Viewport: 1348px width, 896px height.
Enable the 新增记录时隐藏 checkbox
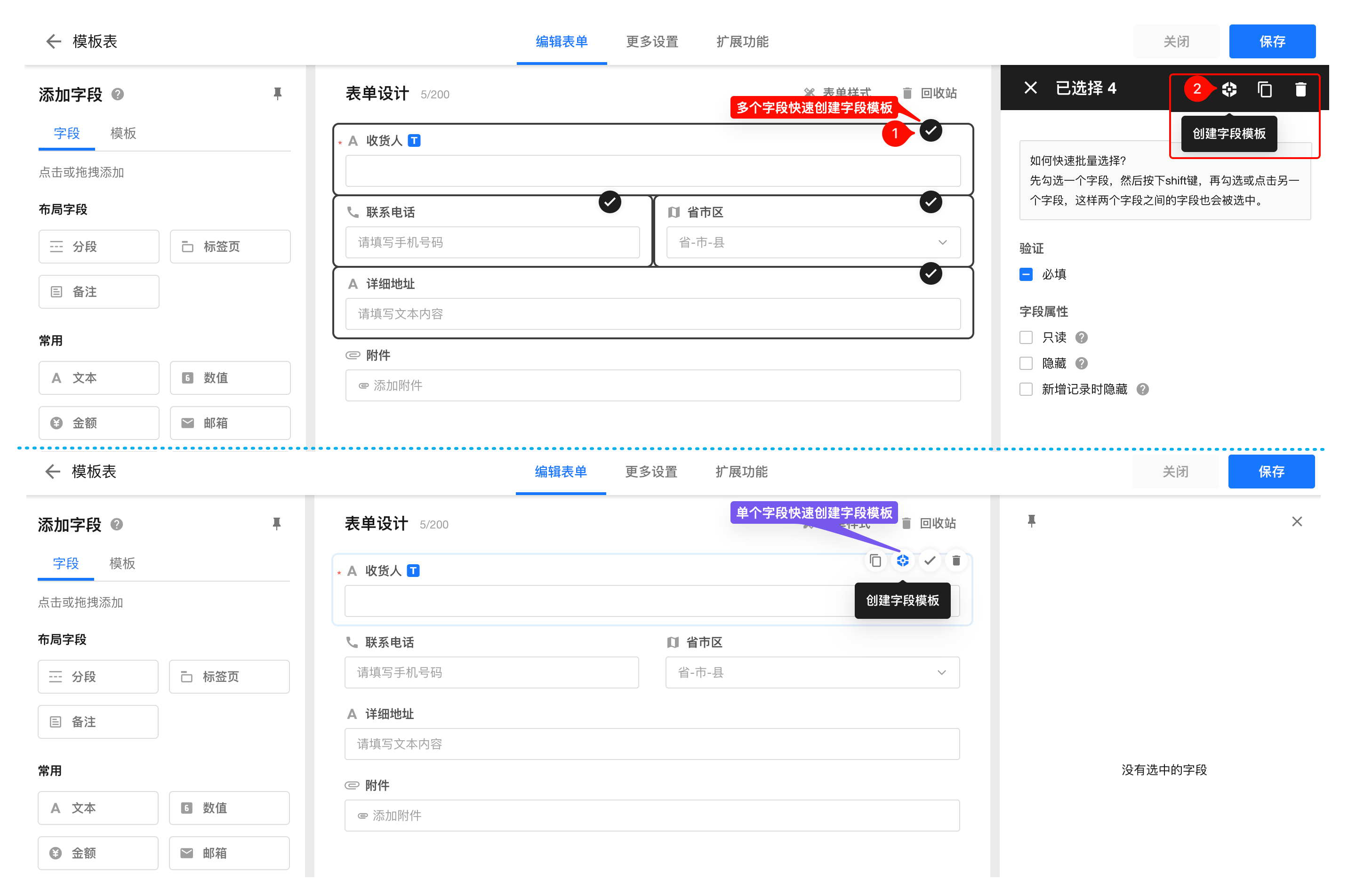pos(1026,389)
